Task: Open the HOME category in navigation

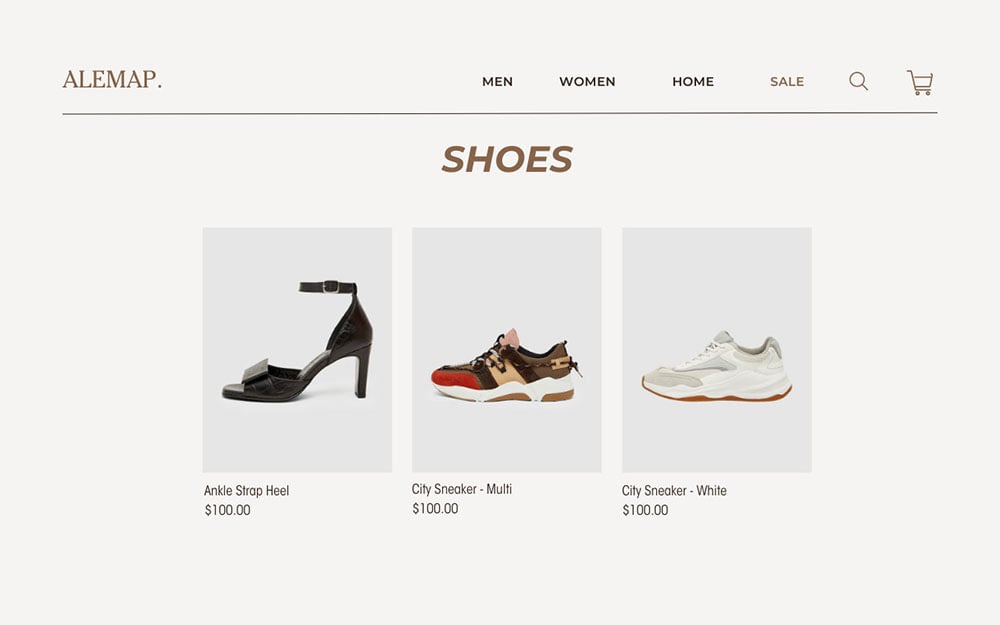Action: [x=693, y=82]
